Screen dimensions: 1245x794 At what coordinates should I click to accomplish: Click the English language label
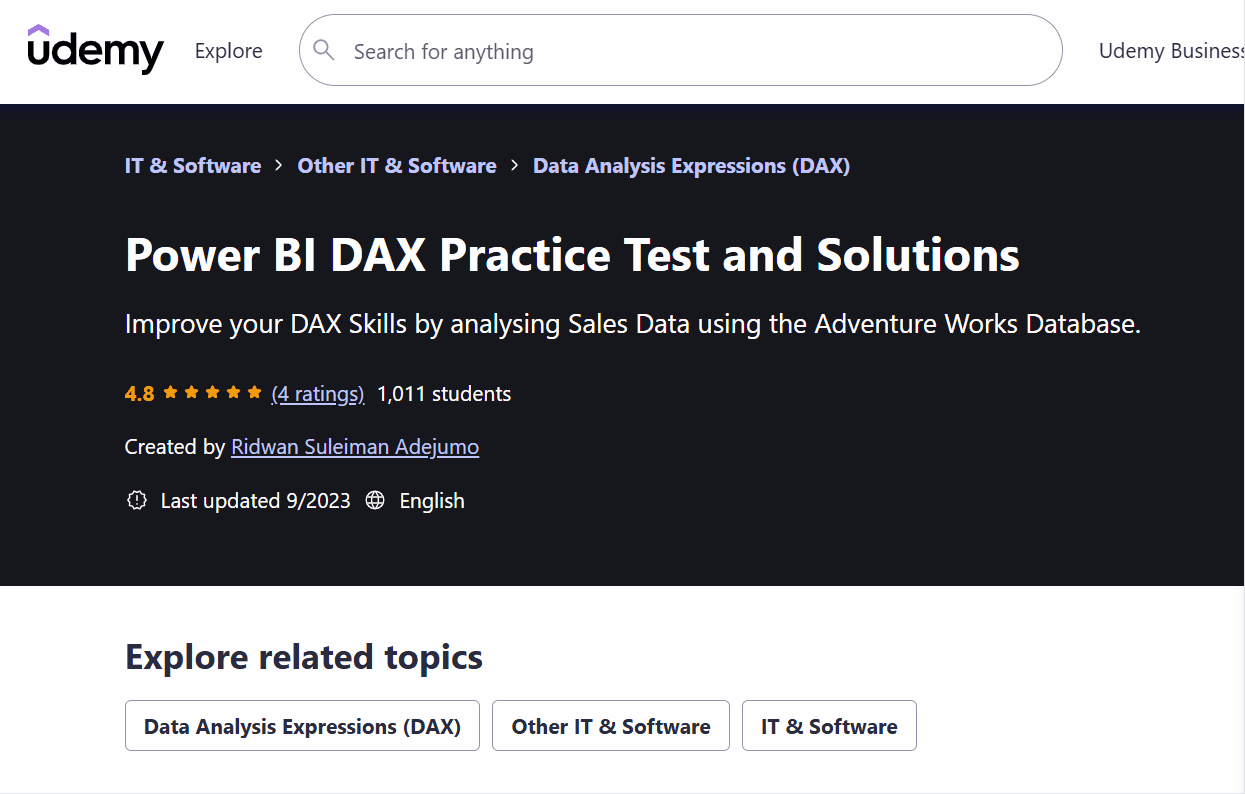point(432,501)
